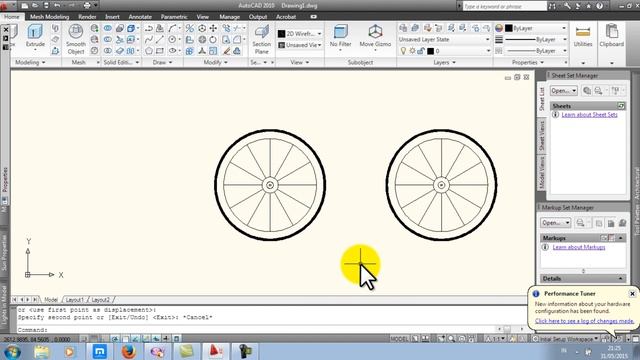Image resolution: width=640 pixels, height=360 pixels.
Task: Toggle layer 0 lock icon
Action: point(421,51)
